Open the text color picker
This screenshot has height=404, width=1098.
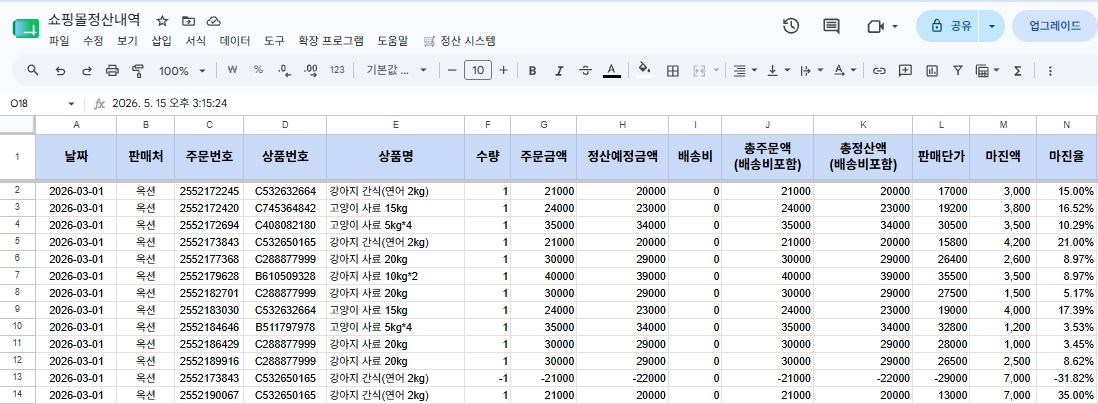(x=611, y=70)
